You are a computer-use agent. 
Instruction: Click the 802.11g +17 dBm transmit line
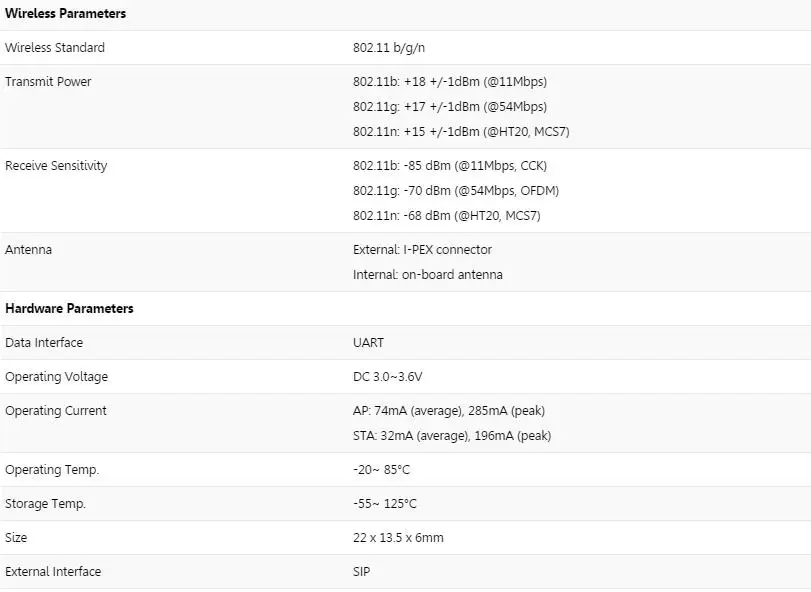coord(450,107)
